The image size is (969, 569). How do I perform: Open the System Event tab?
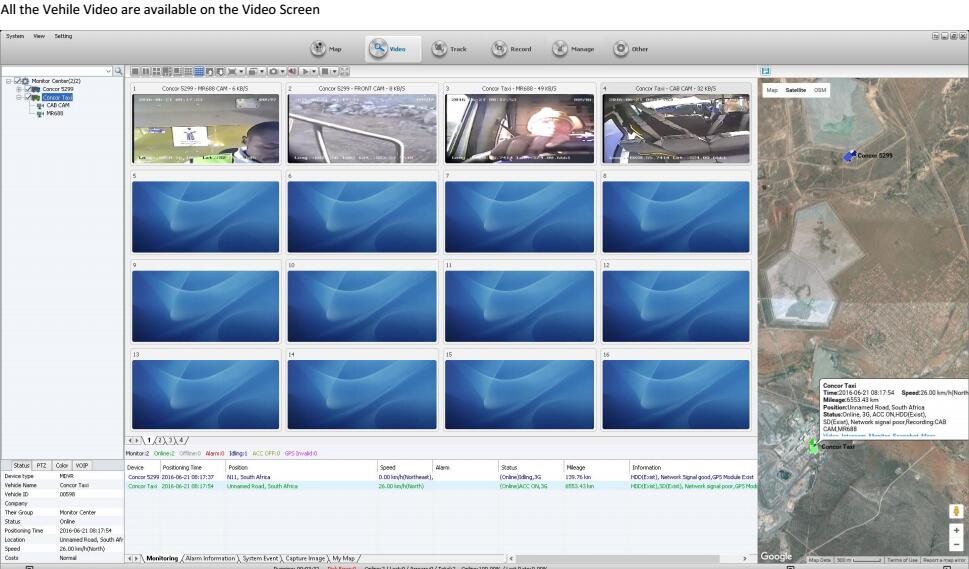point(260,558)
